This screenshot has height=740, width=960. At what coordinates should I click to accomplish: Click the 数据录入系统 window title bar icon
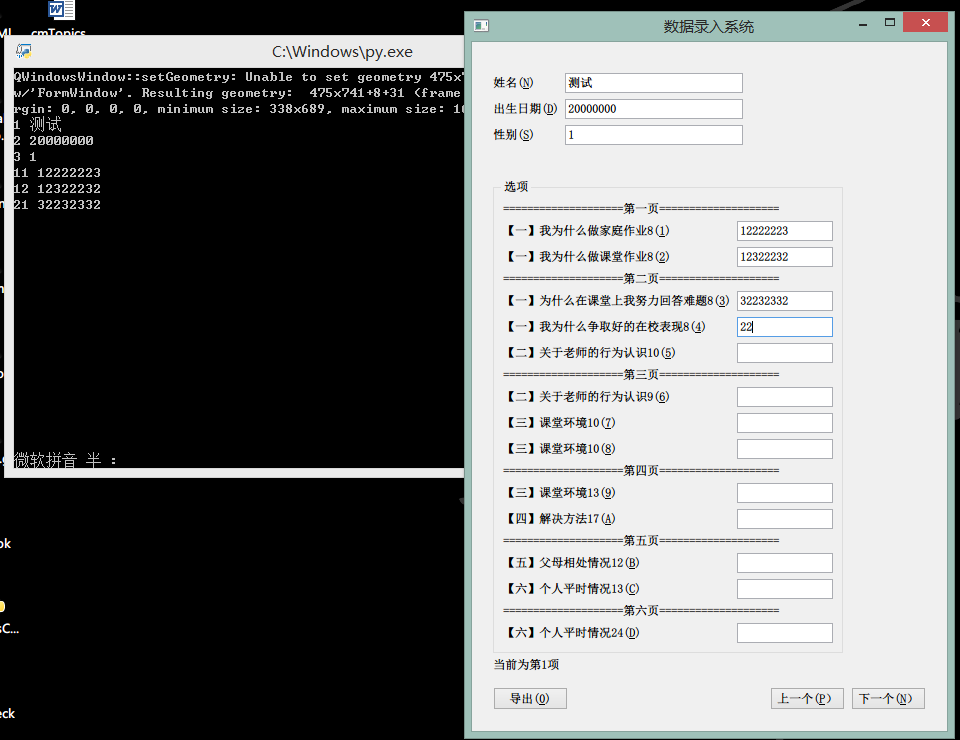click(481, 26)
